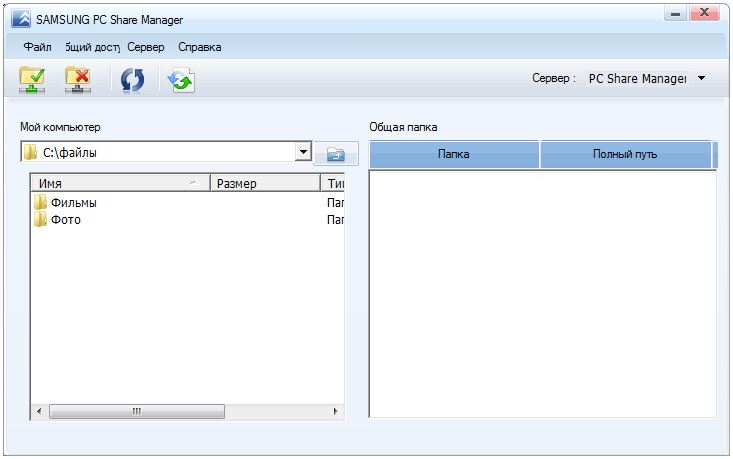Click PC Share Manager server name

[638, 79]
